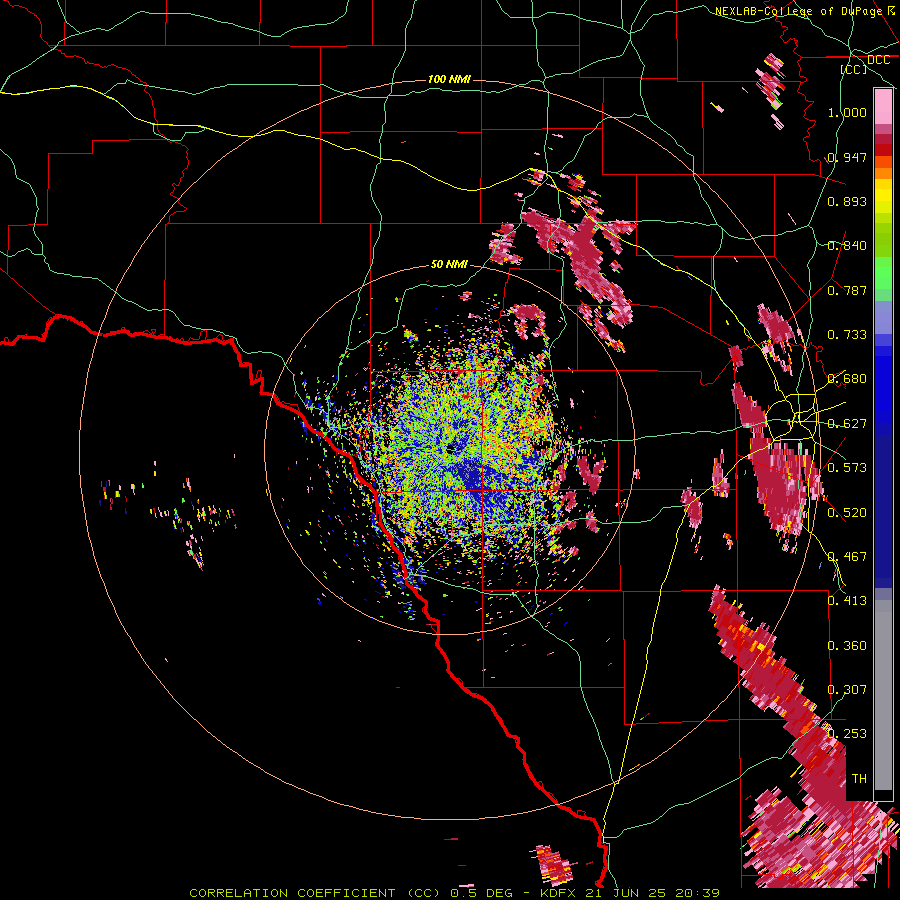Click the 0.253 scale value
The image size is (900, 900).
coord(847,734)
